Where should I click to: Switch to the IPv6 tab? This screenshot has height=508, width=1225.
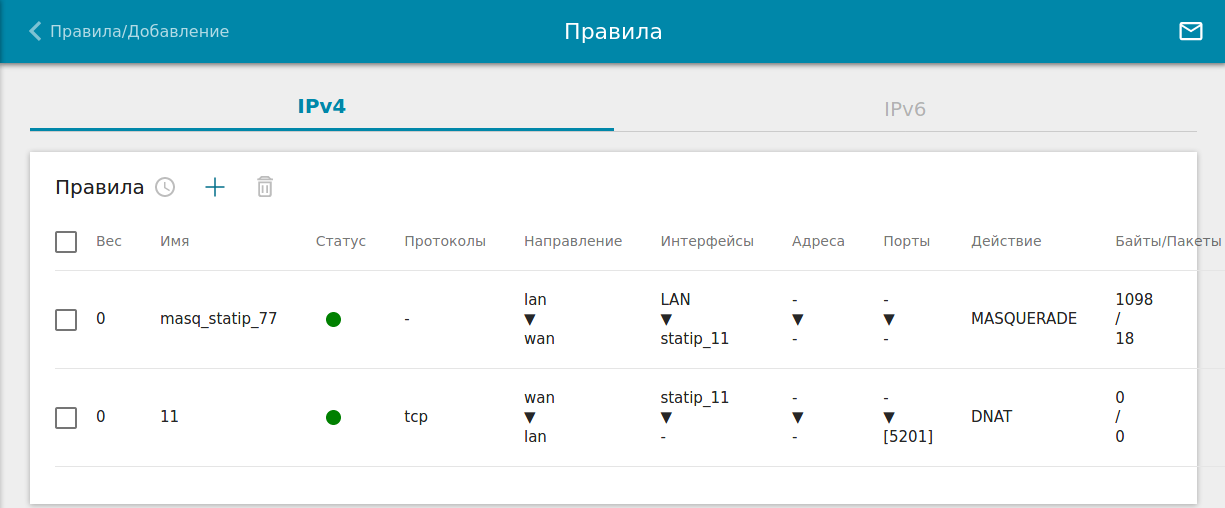tap(905, 109)
